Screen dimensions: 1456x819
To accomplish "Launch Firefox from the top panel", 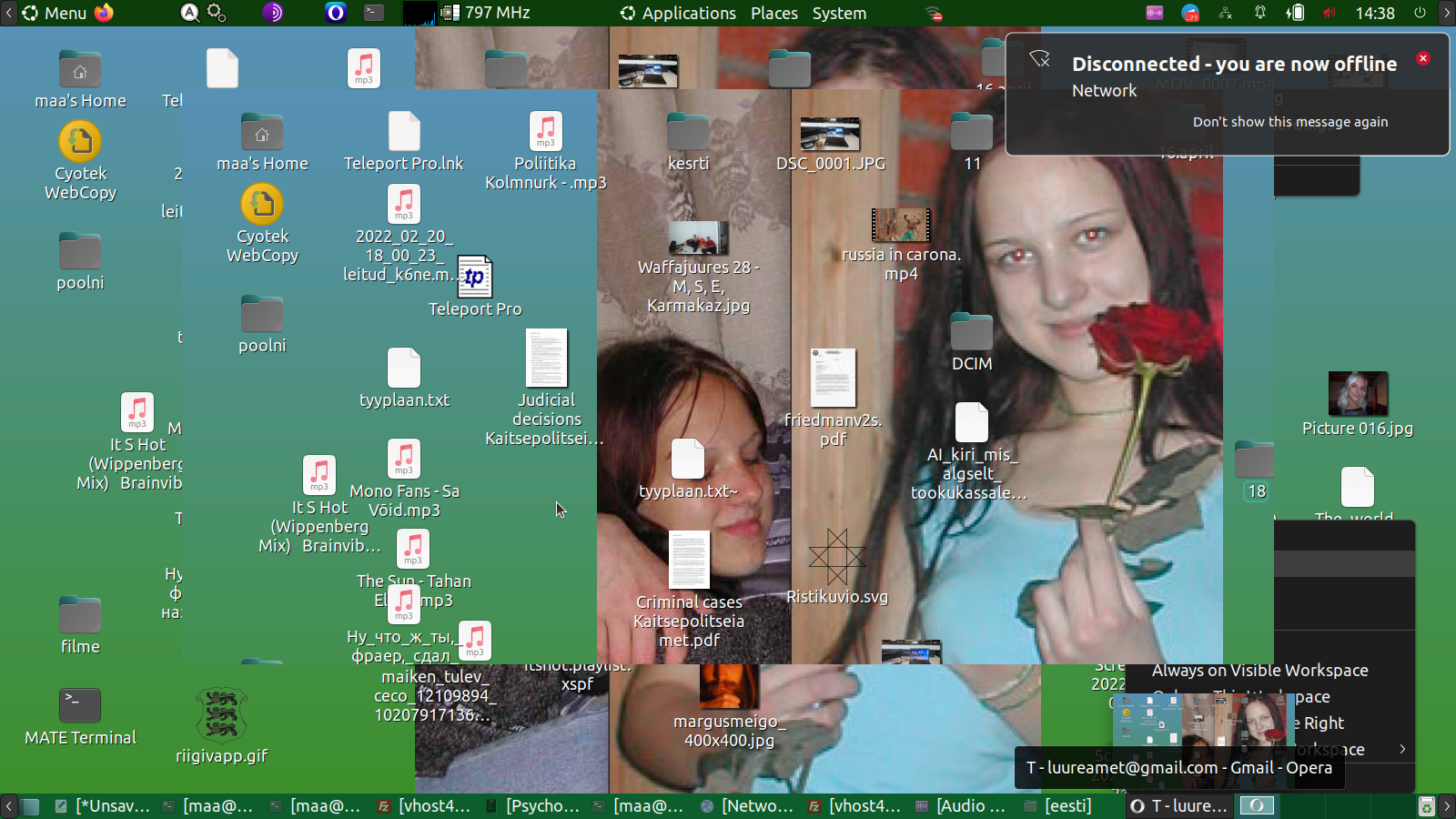I will coord(105,13).
